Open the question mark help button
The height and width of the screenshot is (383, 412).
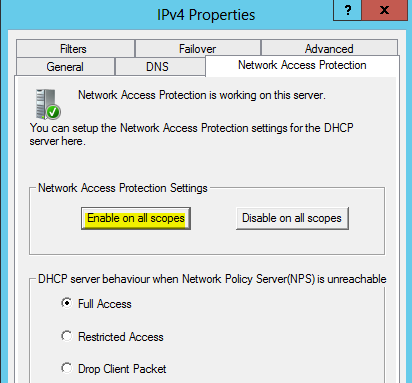[347, 10]
